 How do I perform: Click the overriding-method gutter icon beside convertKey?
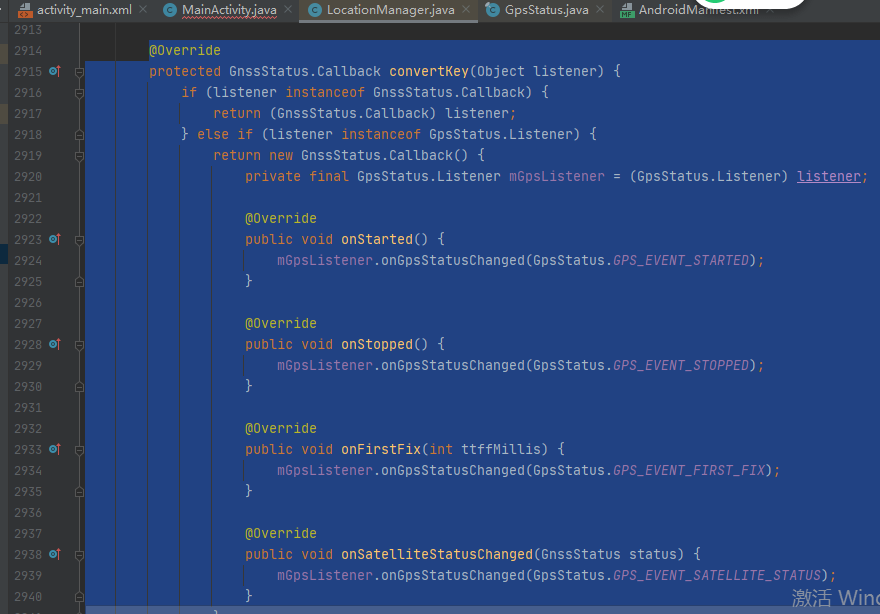tap(56, 71)
